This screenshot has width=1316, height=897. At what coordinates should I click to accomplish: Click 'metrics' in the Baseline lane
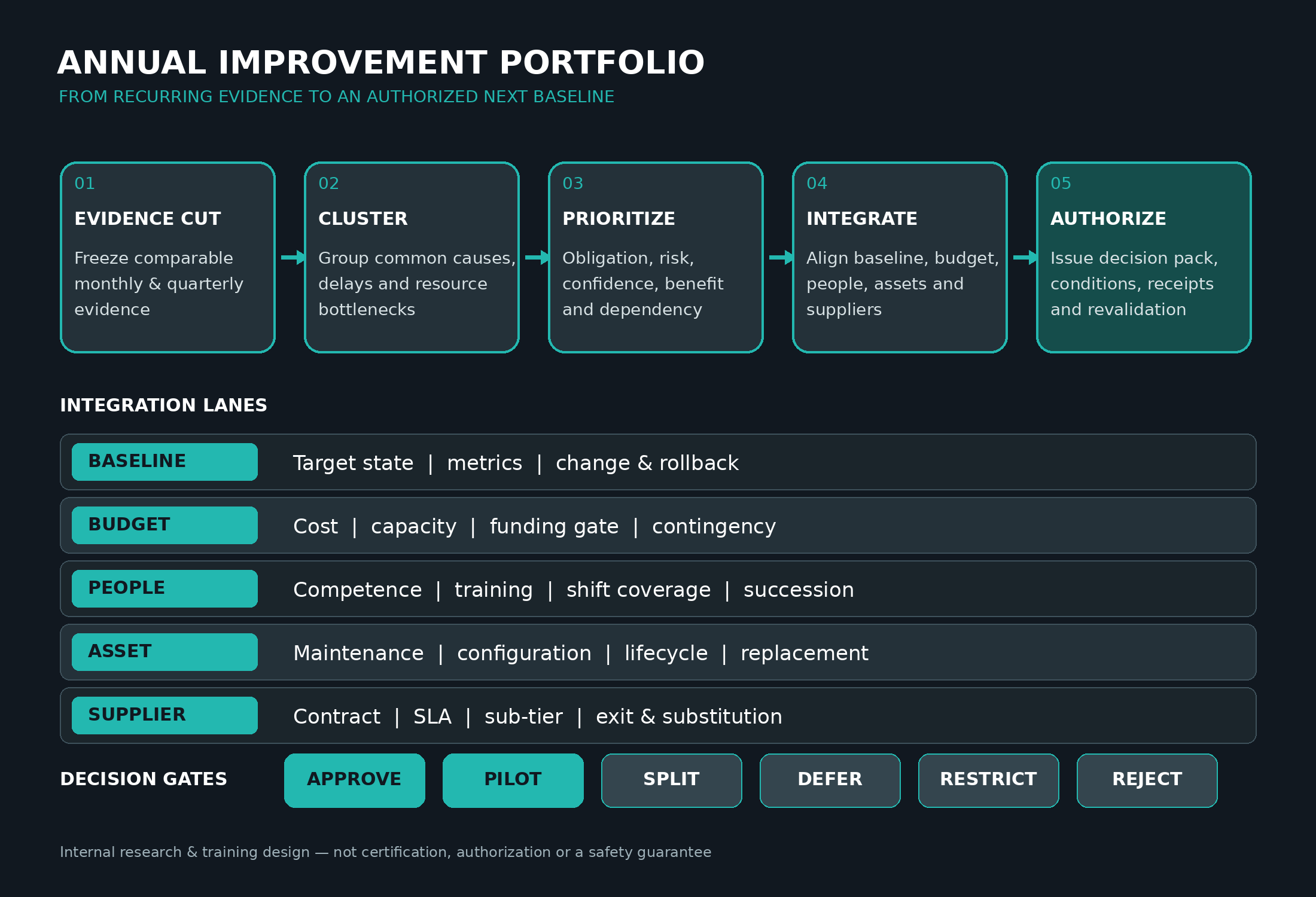[485, 463]
